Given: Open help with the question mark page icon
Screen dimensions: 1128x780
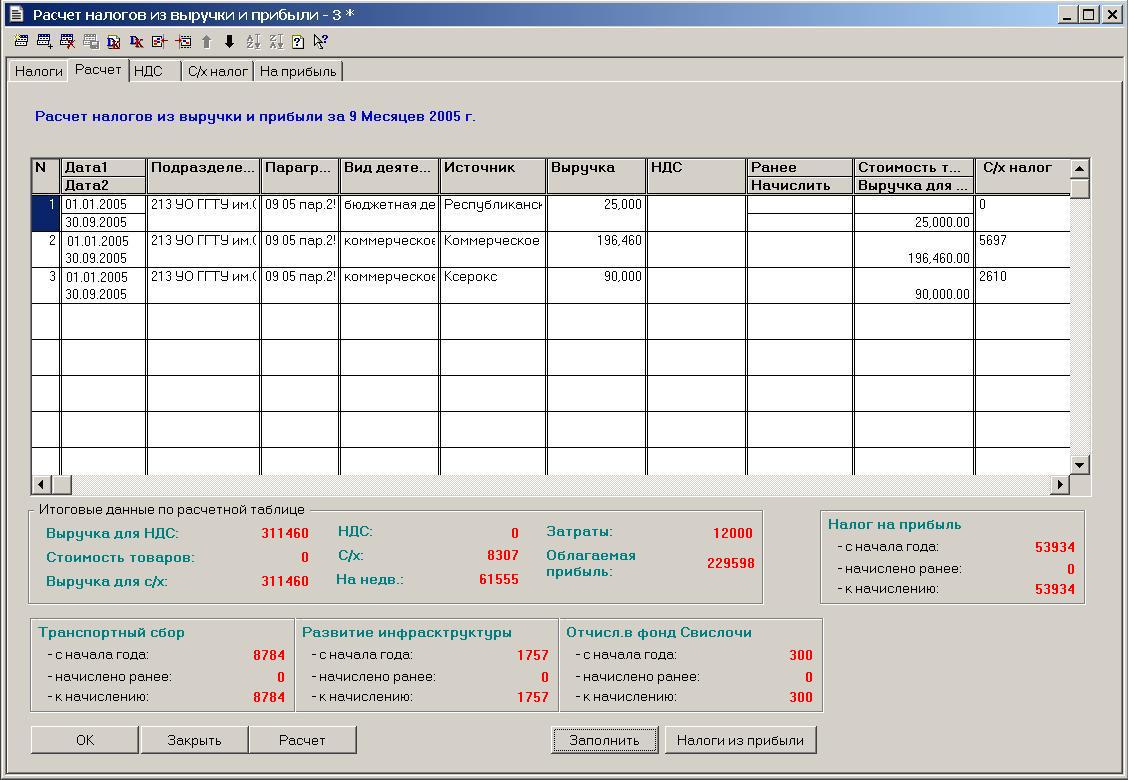Looking at the screenshot, I should point(298,42).
